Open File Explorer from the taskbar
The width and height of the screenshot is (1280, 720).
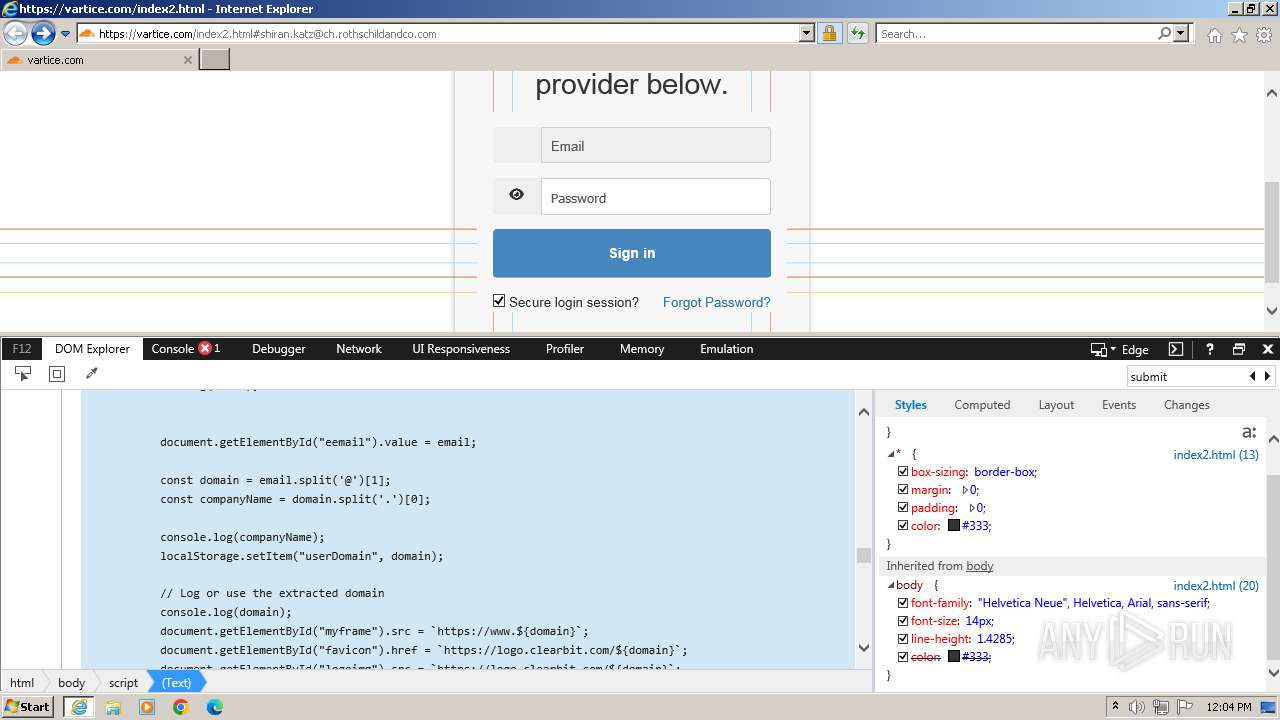113,707
